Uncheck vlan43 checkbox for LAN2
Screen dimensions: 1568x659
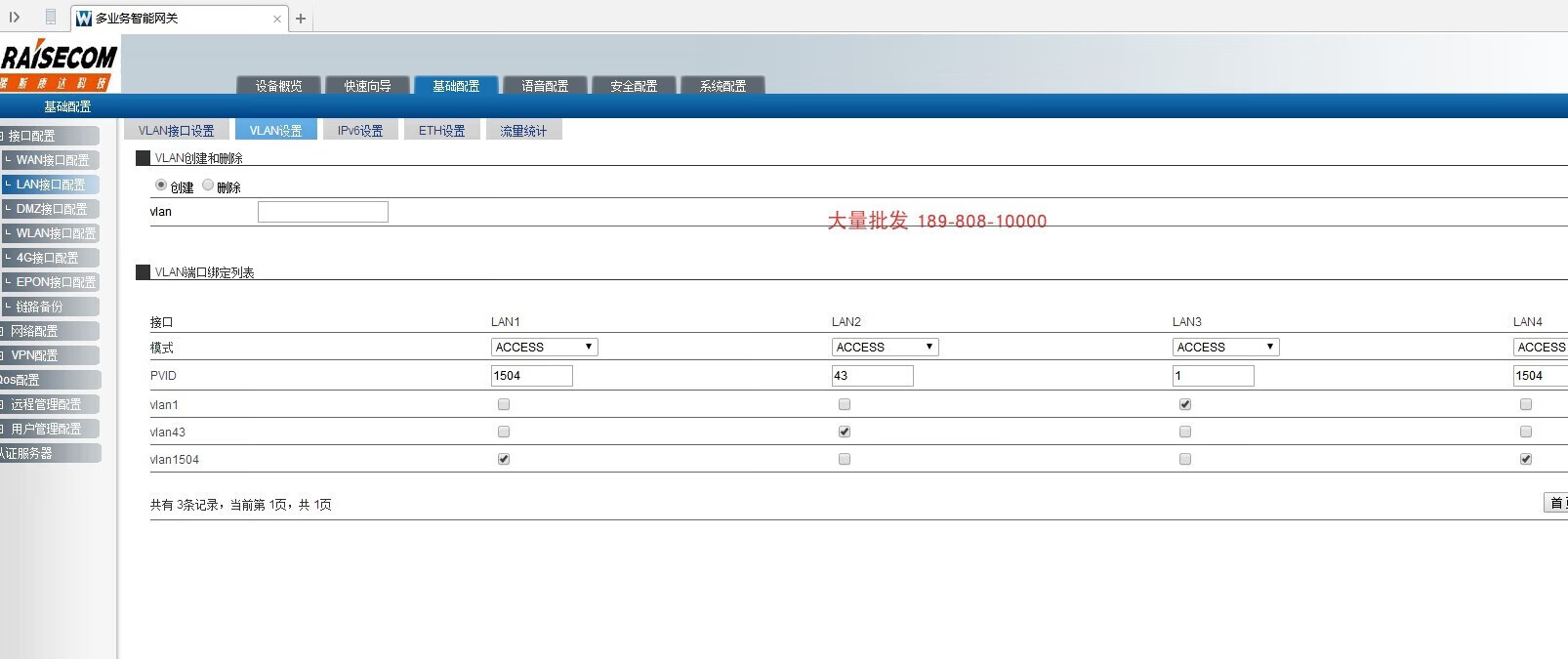pyautogui.click(x=845, y=432)
